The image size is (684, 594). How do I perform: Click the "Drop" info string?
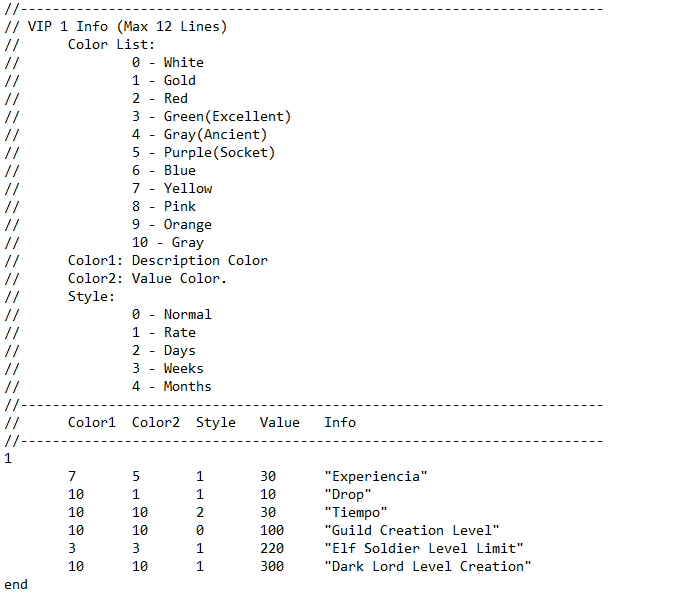click(x=348, y=494)
